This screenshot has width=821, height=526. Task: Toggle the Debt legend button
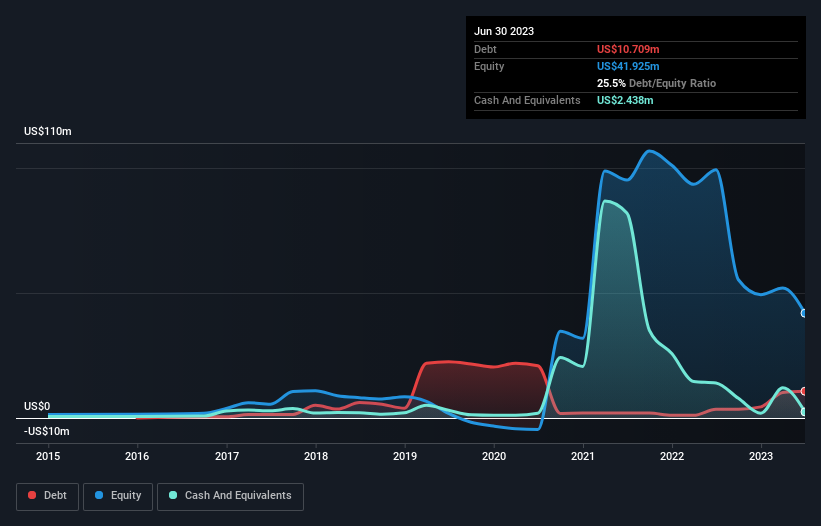(x=48, y=496)
